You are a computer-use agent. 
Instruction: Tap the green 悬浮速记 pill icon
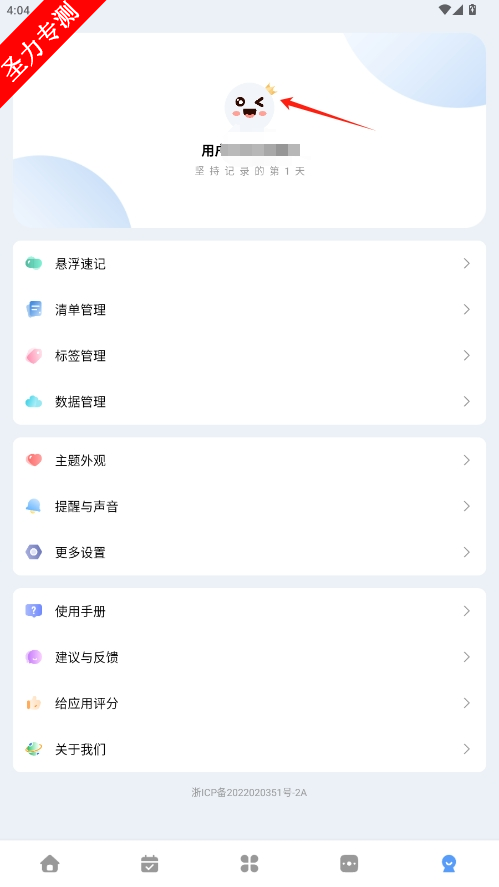tap(33, 263)
